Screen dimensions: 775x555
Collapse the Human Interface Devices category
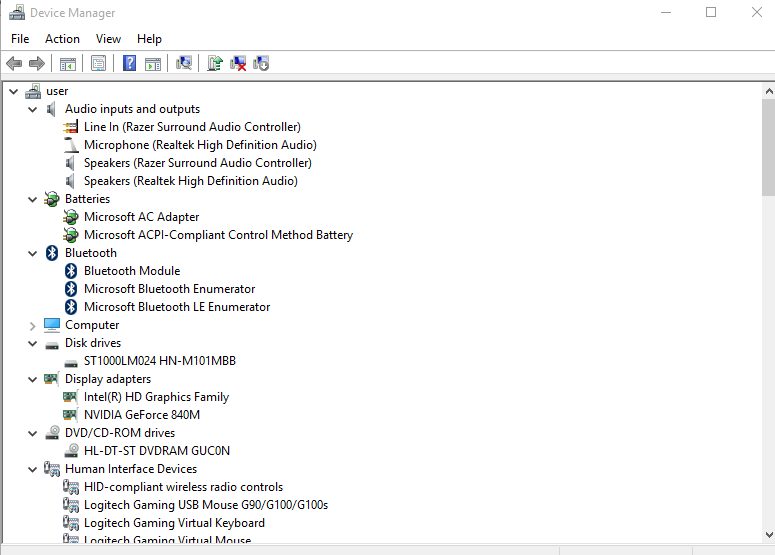33,470
